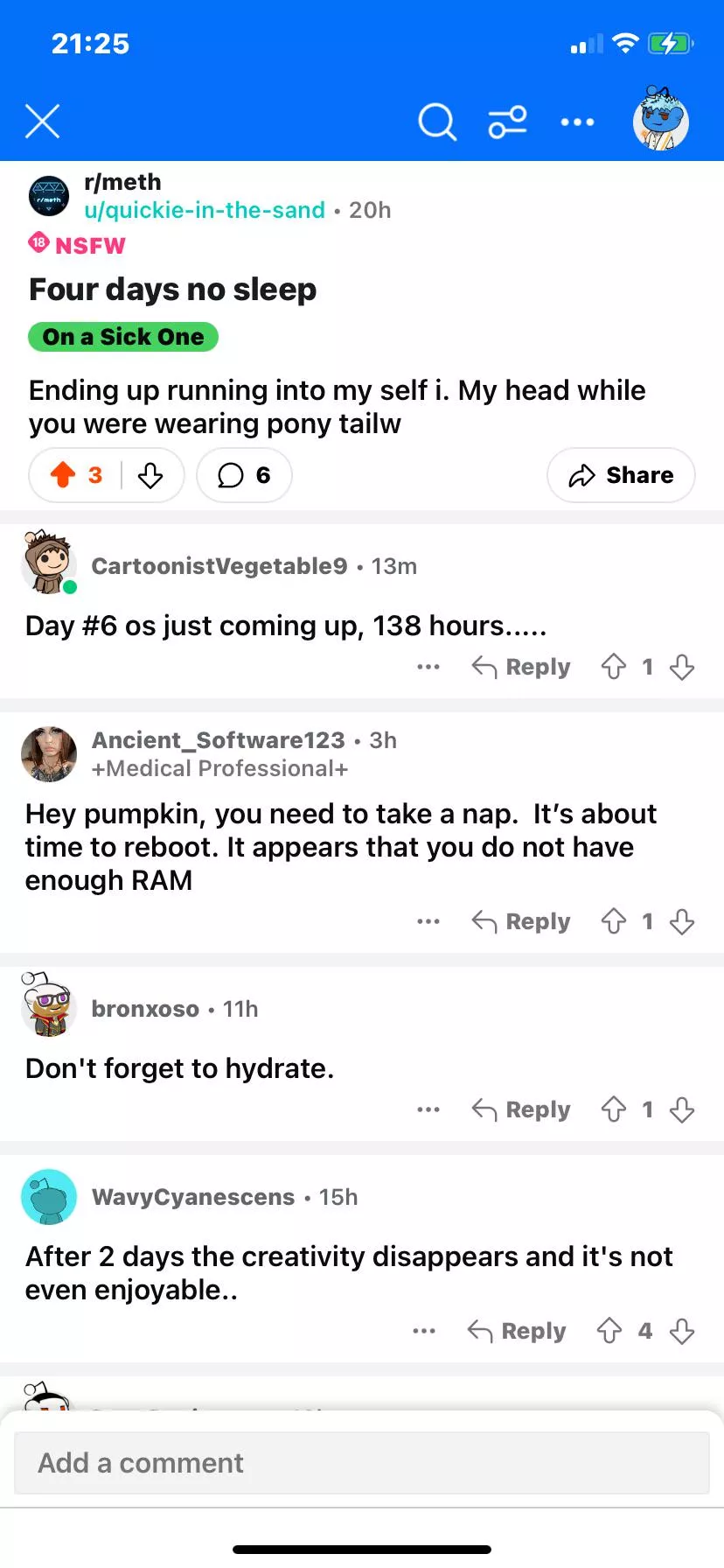This screenshot has height=1568, width=724.
Task: Expand options for Ancient_Software123's comment
Action: pyautogui.click(x=428, y=921)
